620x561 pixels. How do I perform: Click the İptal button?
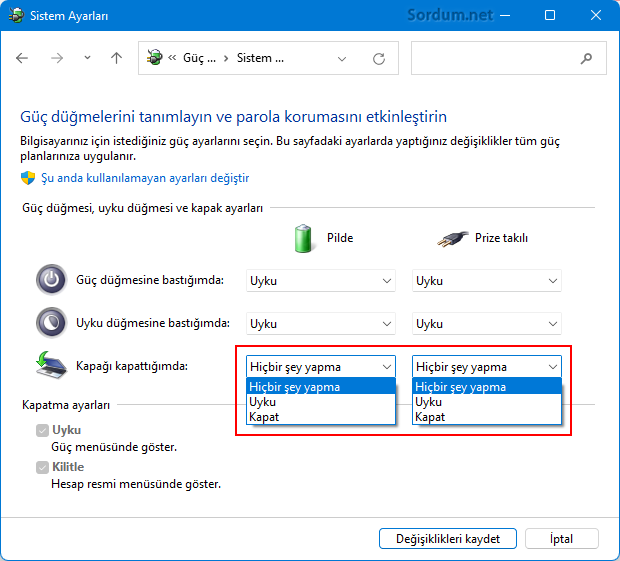tap(561, 538)
